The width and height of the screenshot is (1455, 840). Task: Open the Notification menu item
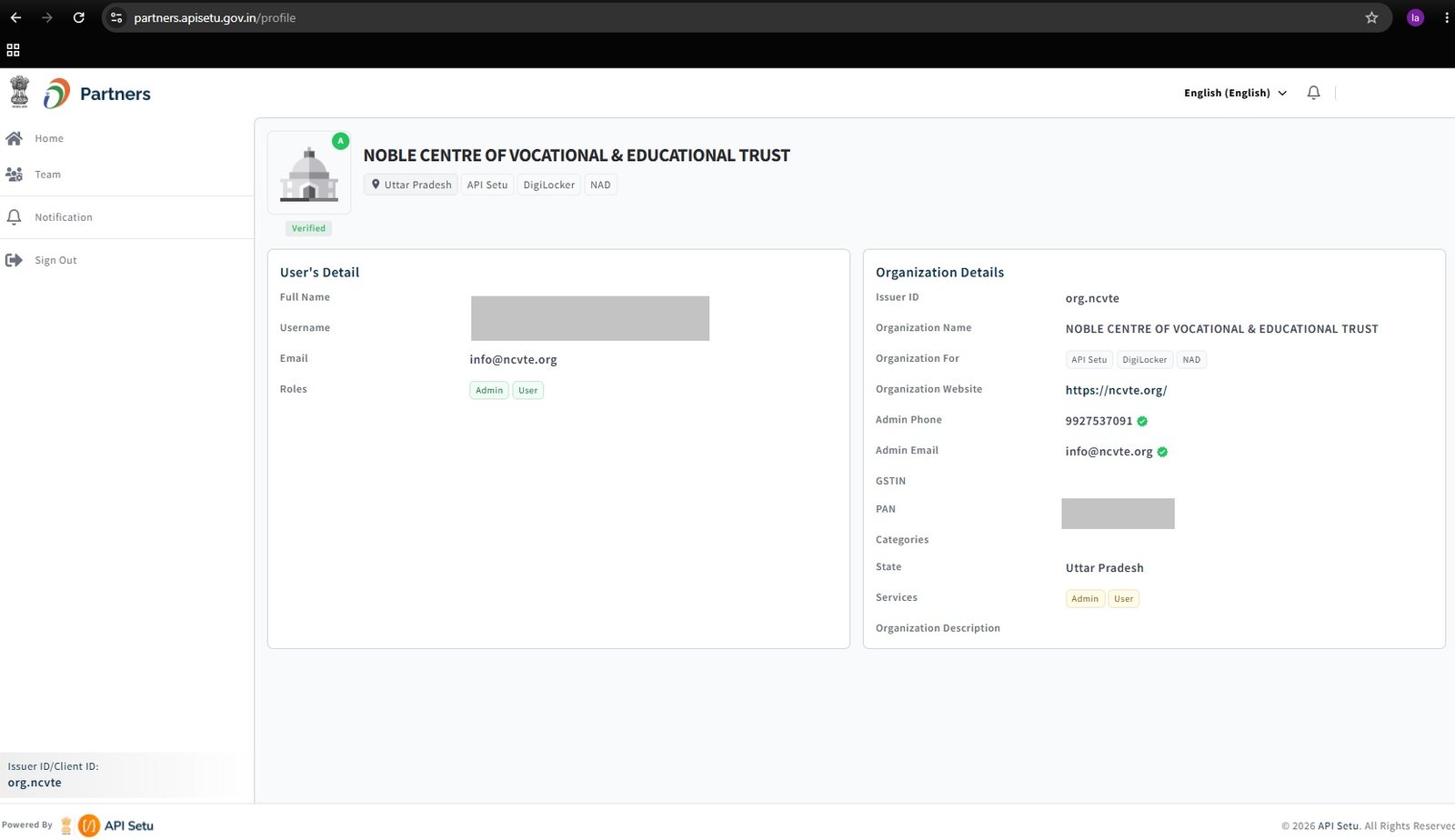point(64,217)
